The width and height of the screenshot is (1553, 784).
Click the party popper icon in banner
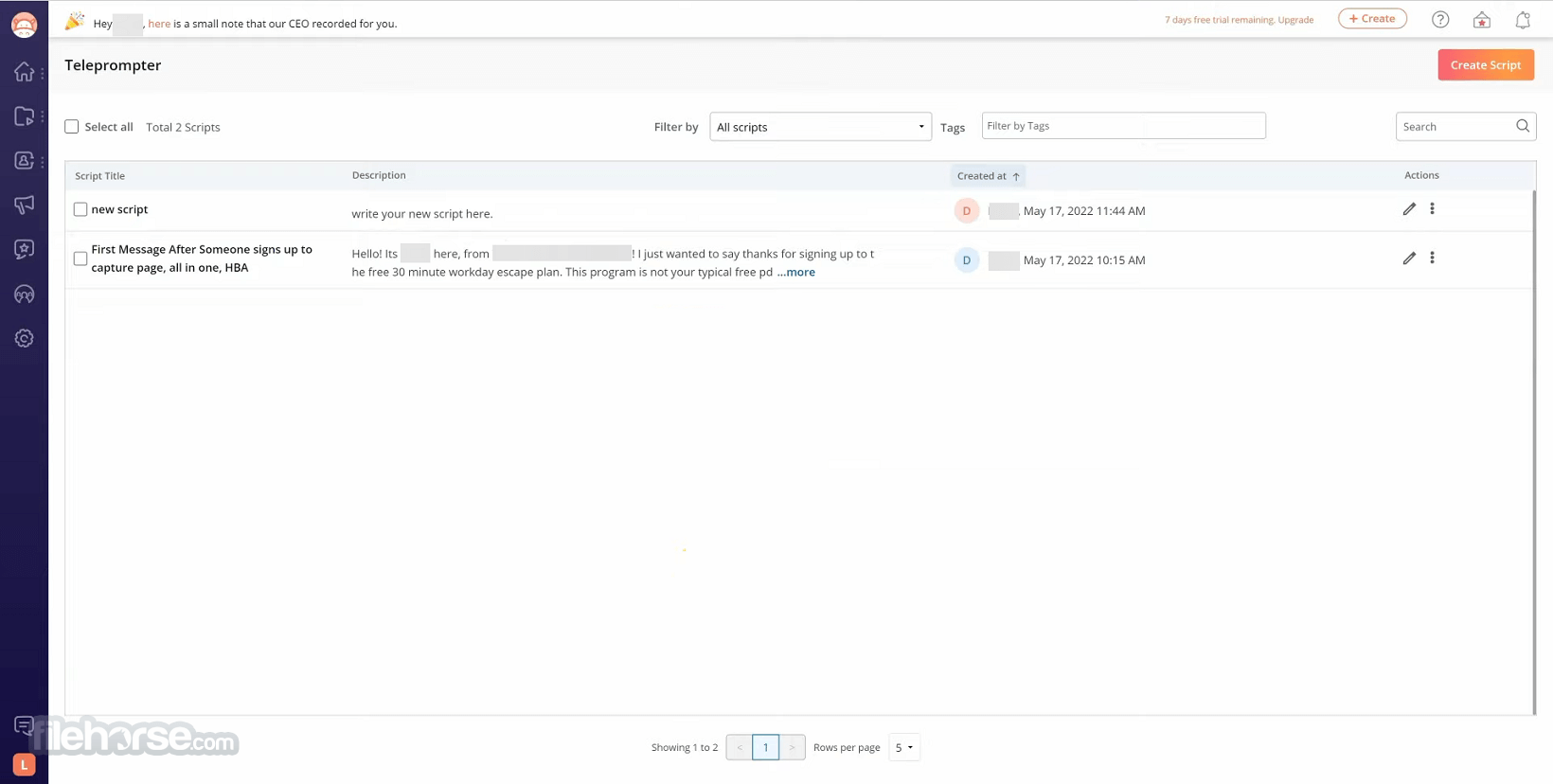pyautogui.click(x=74, y=21)
